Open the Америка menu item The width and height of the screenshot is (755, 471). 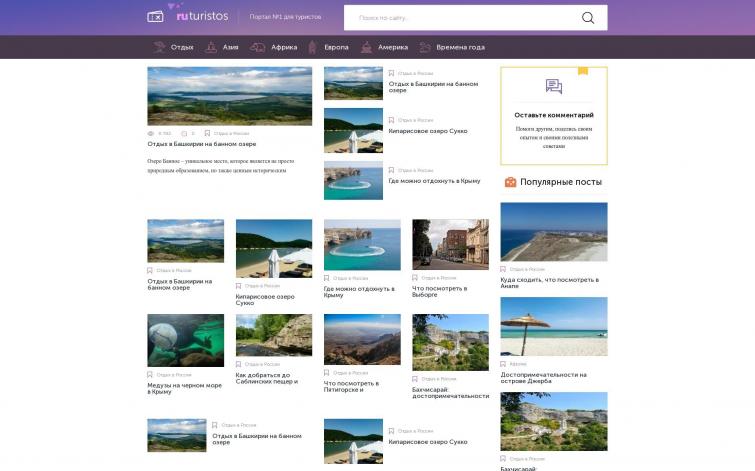(393, 47)
